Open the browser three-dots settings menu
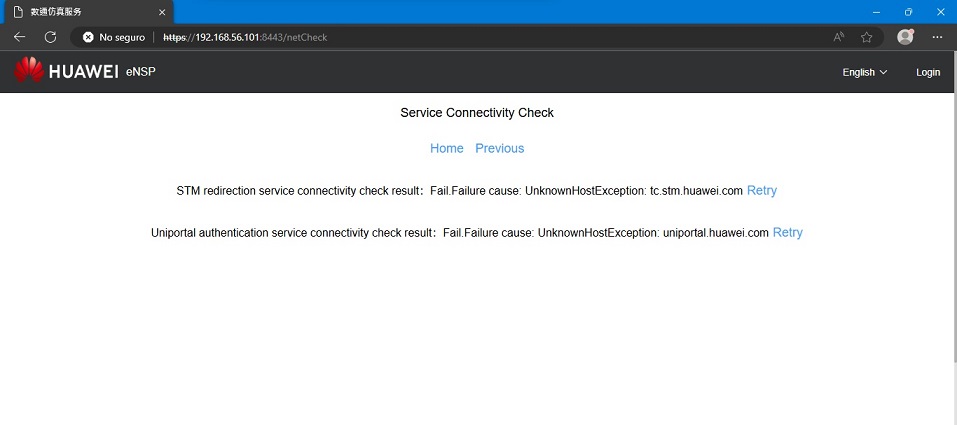The image size is (957, 425). (x=937, y=37)
